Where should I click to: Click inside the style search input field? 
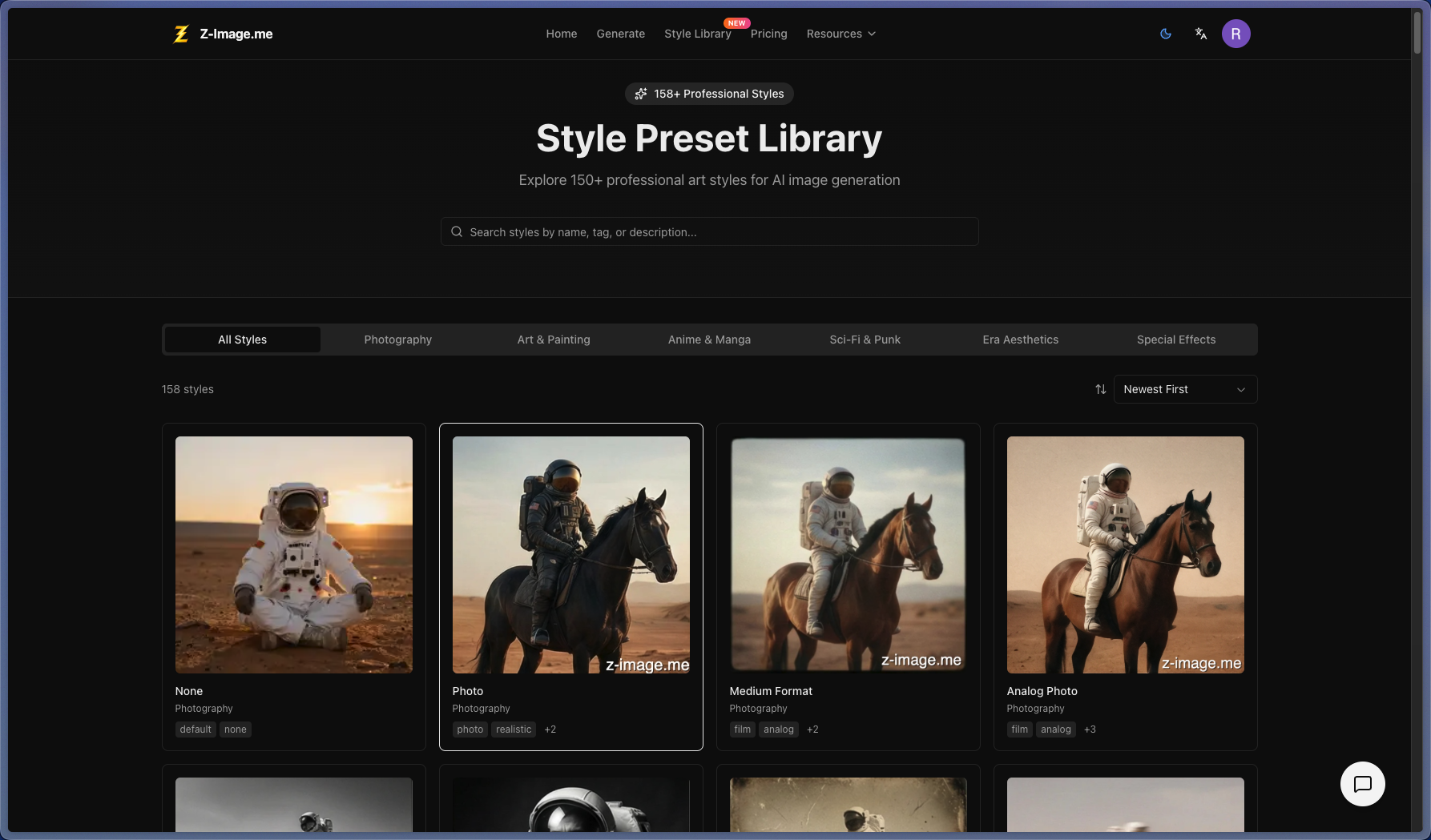(x=709, y=231)
